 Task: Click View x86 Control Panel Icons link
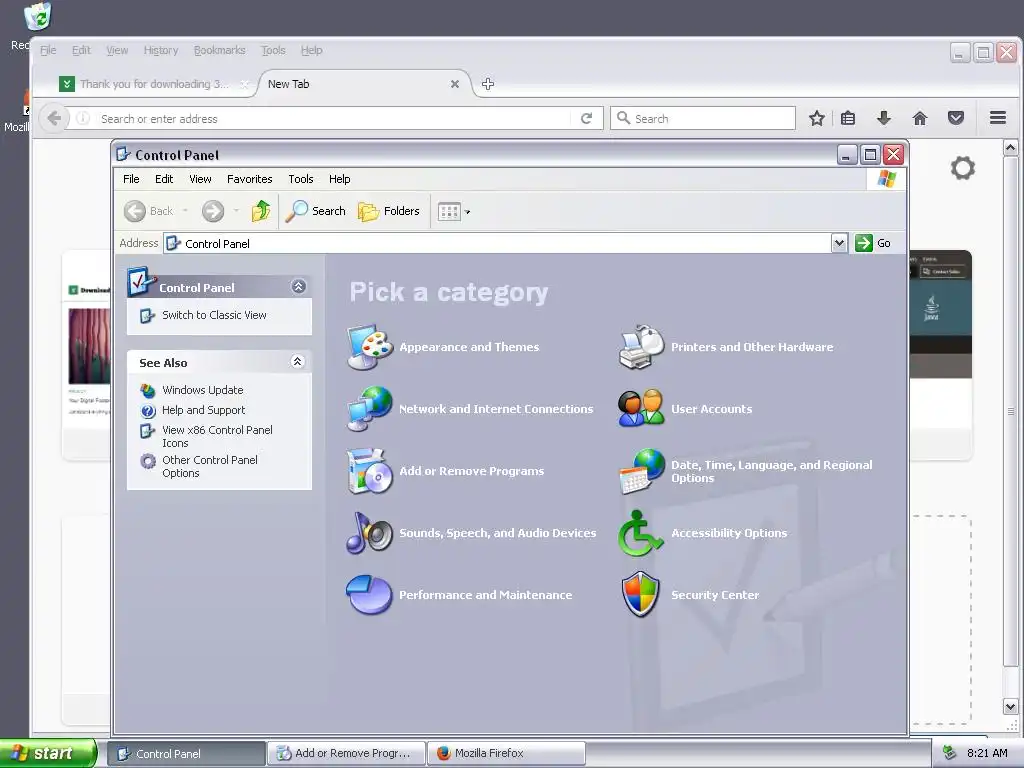point(217,436)
